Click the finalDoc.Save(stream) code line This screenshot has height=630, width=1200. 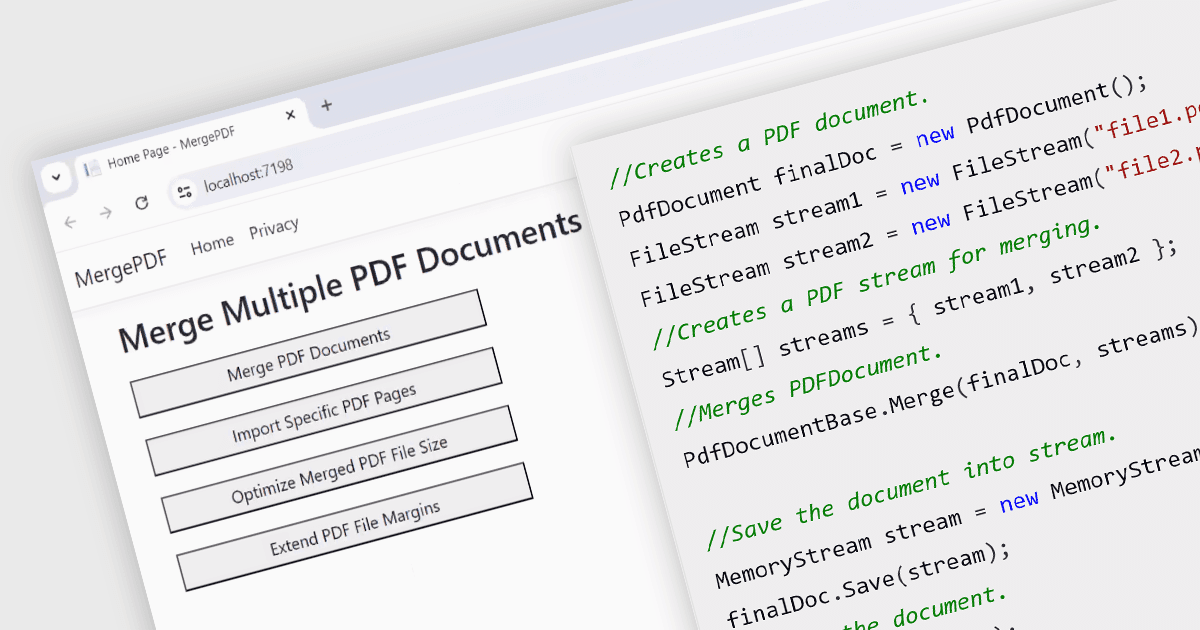[x=869, y=586]
